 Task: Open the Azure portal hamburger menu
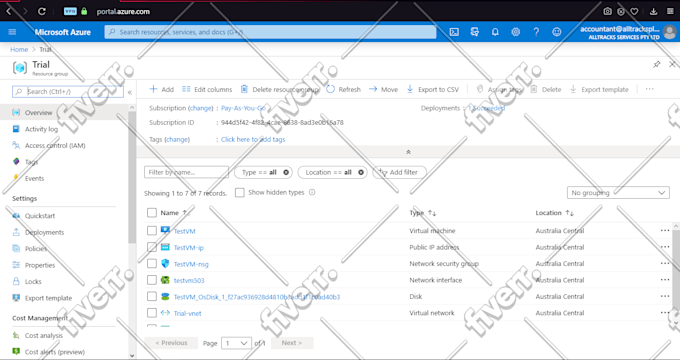12,32
